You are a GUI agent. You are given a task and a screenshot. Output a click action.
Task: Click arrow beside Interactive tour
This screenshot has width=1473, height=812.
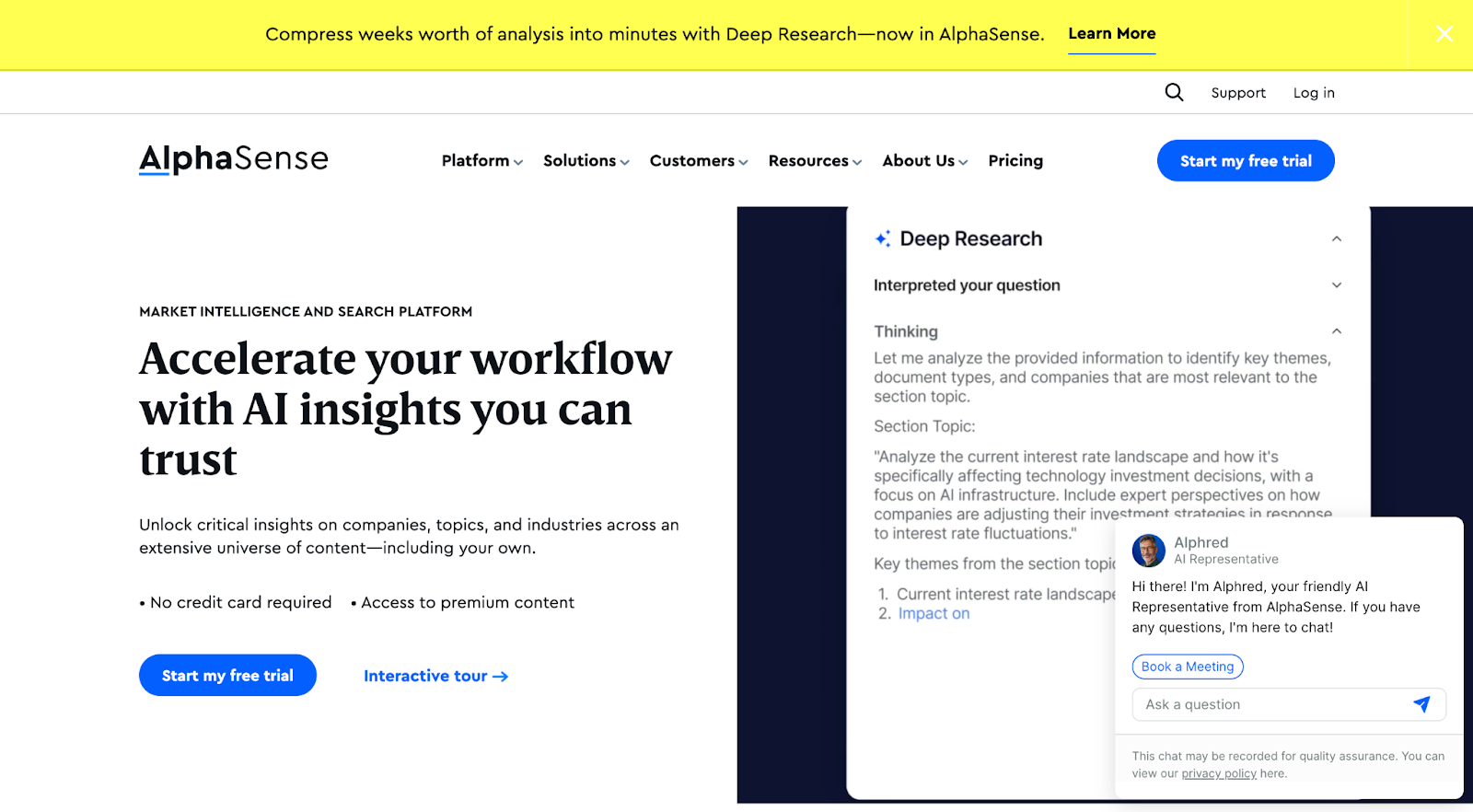click(x=501, y=677)
